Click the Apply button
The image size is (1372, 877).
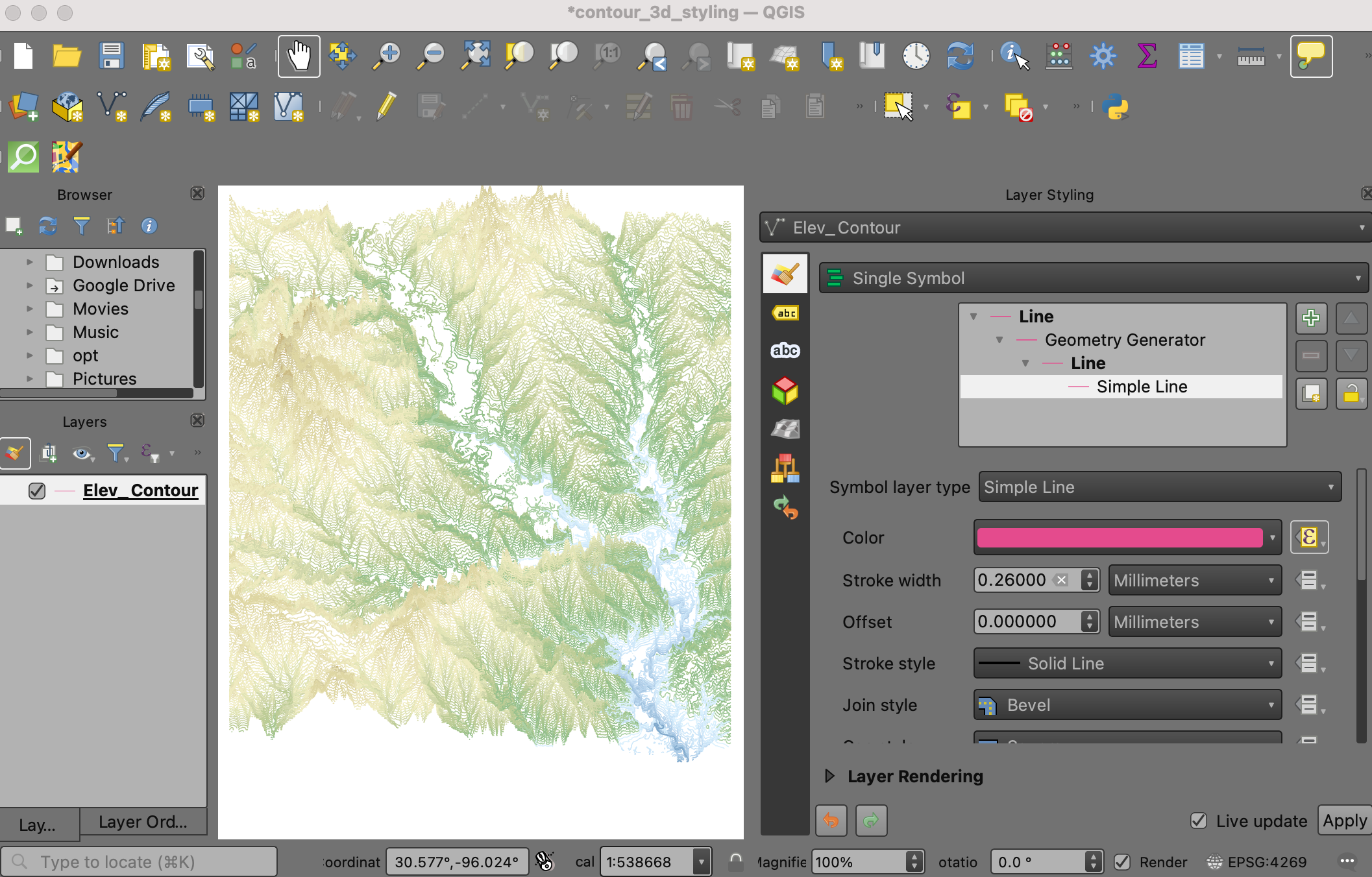tap(1344, 821)
